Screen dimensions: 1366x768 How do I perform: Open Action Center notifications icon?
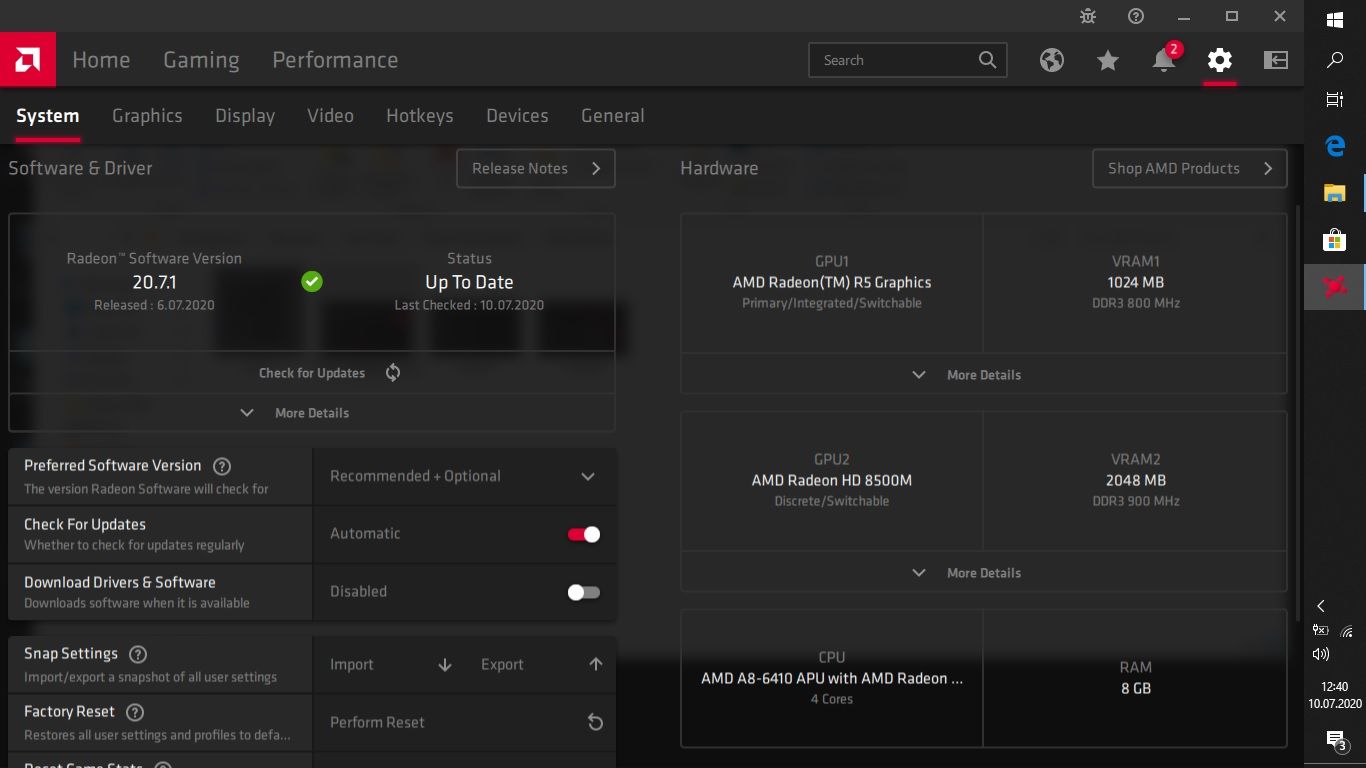1335,740
